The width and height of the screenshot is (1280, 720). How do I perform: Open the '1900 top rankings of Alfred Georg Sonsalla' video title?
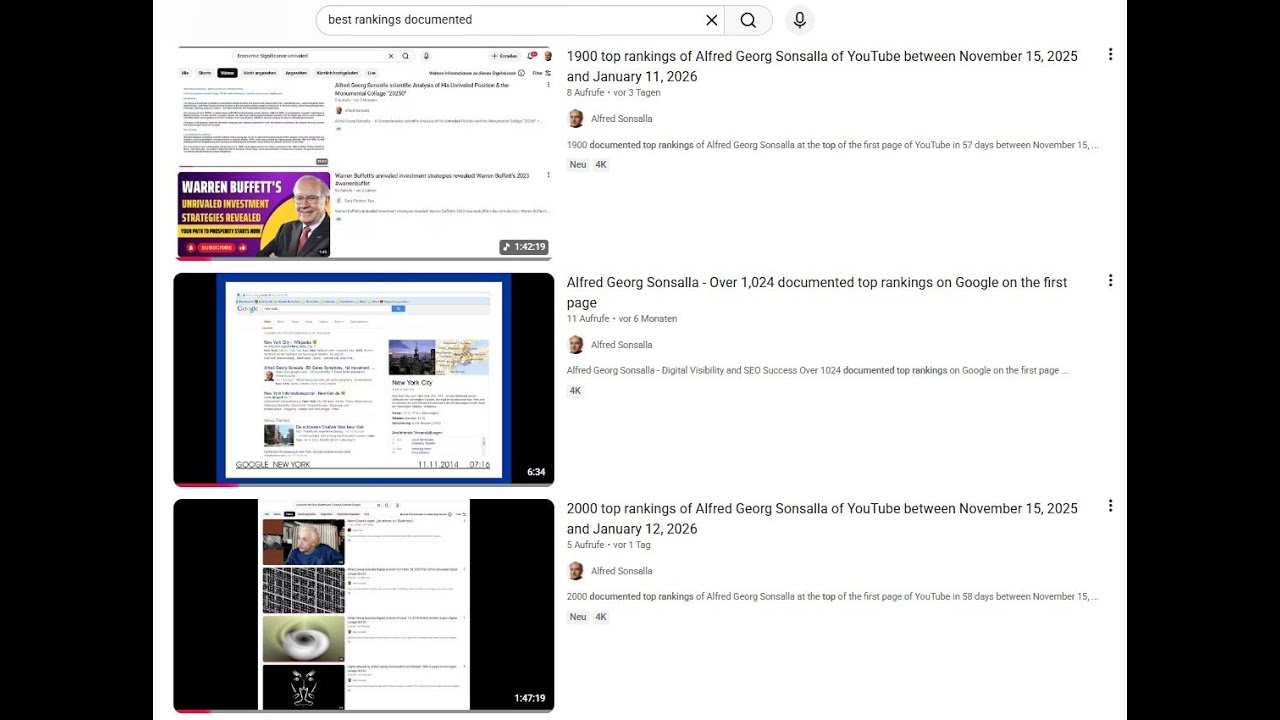point(822,66)
